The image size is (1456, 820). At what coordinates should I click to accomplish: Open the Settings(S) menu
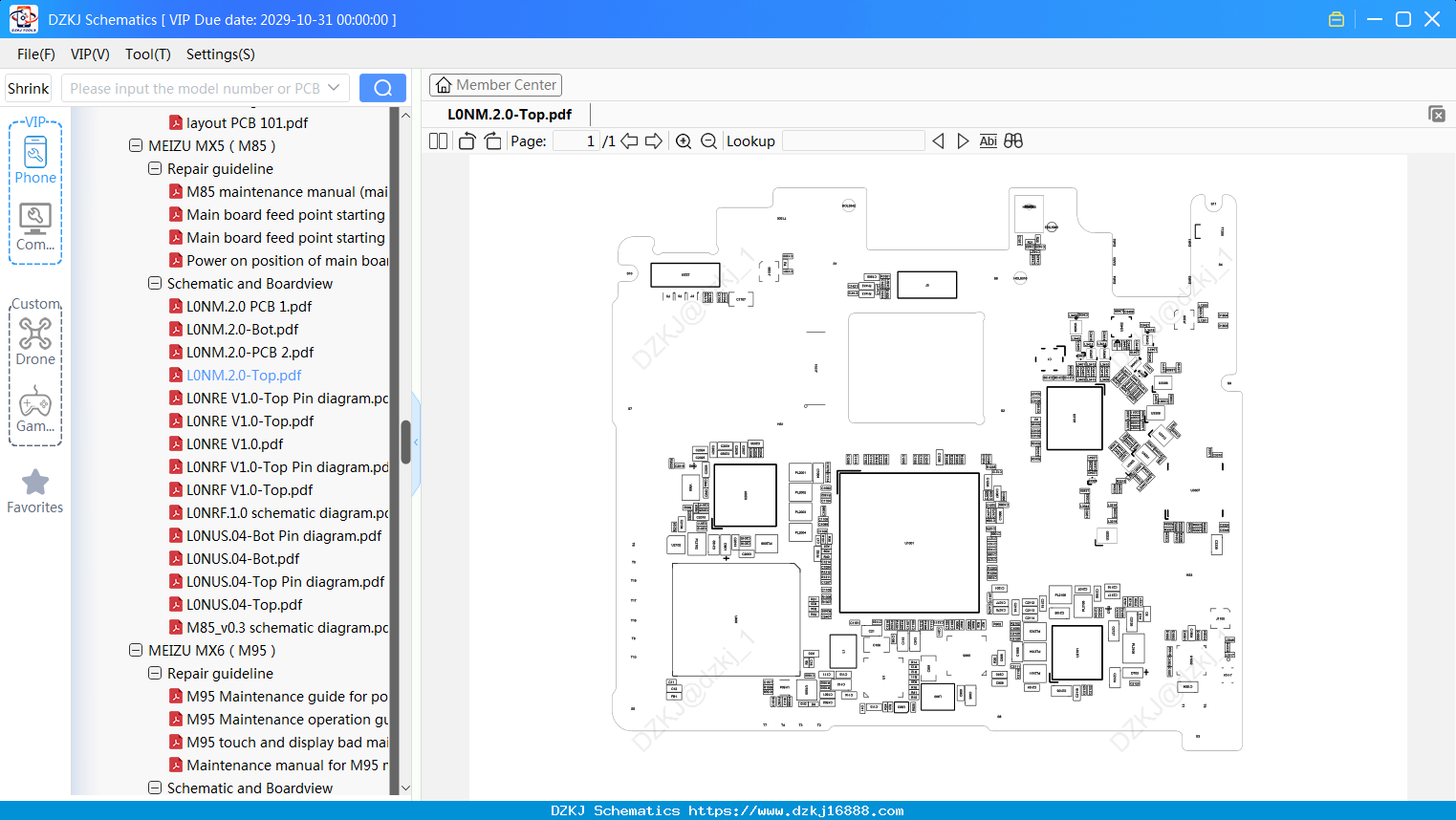click(x=221, y=54)
